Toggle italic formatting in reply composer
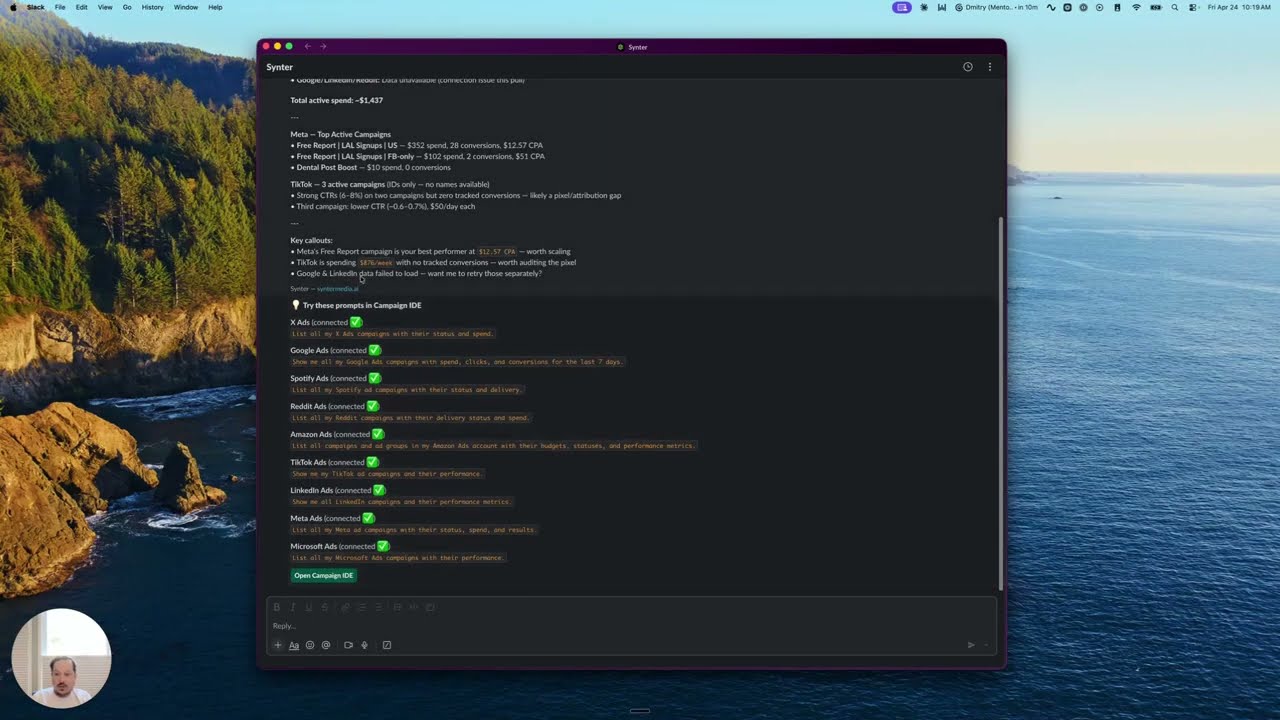Viewport: 1280px width, 720px height. [x=293, y=607]
